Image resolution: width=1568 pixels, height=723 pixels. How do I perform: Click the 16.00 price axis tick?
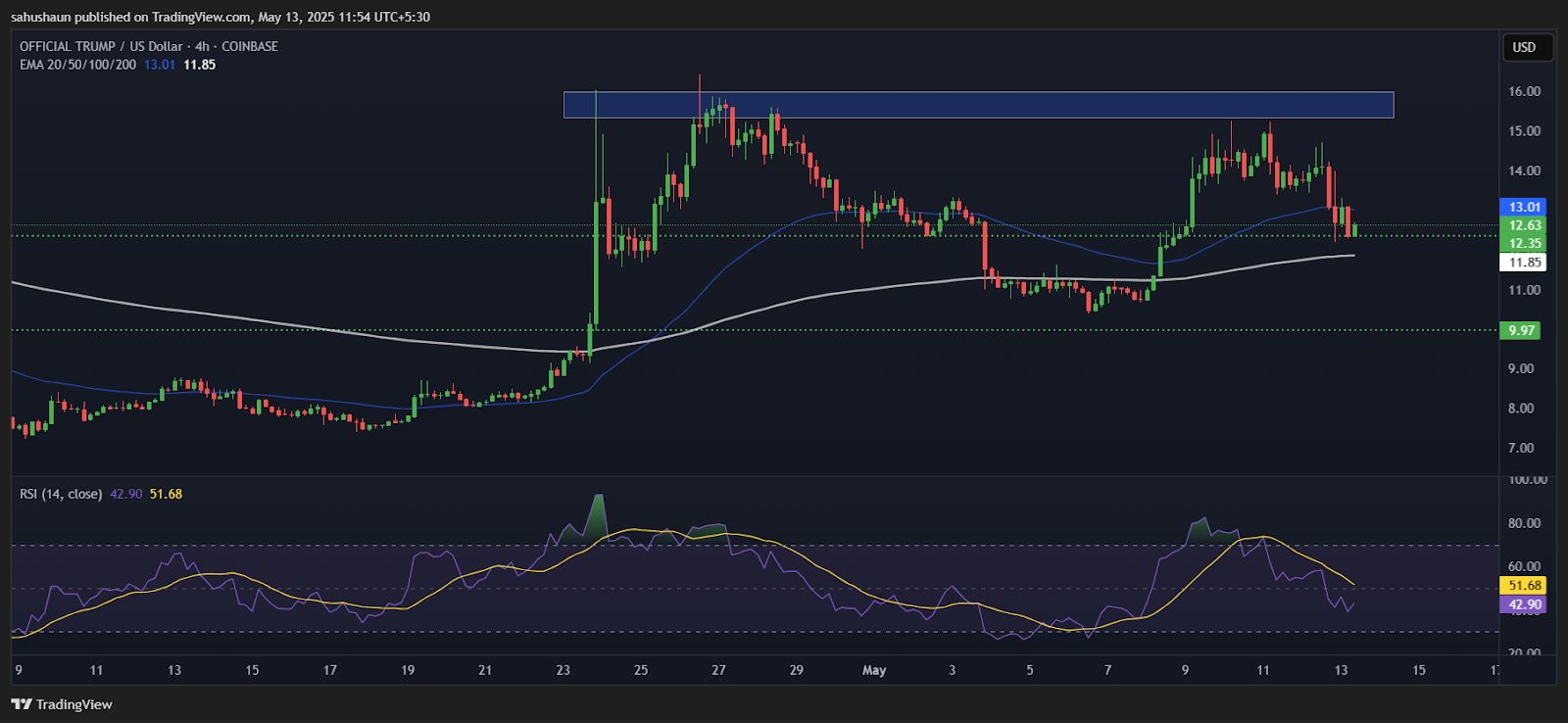[x=1524, y=91]
